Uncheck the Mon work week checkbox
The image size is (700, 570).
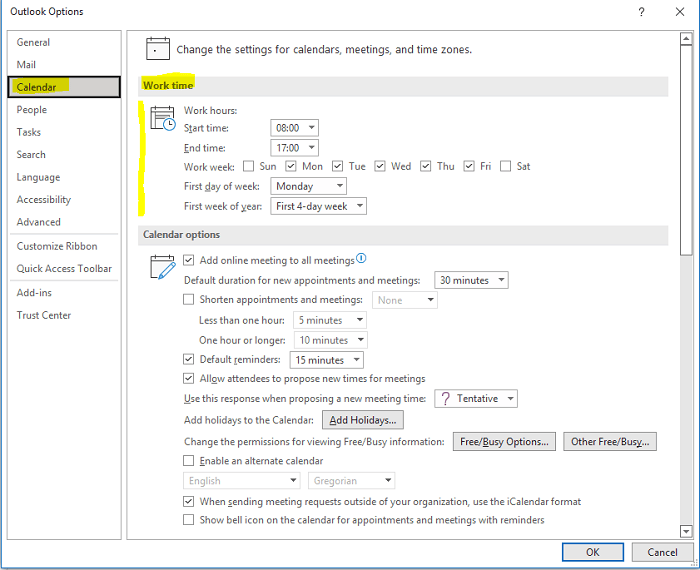291,166
